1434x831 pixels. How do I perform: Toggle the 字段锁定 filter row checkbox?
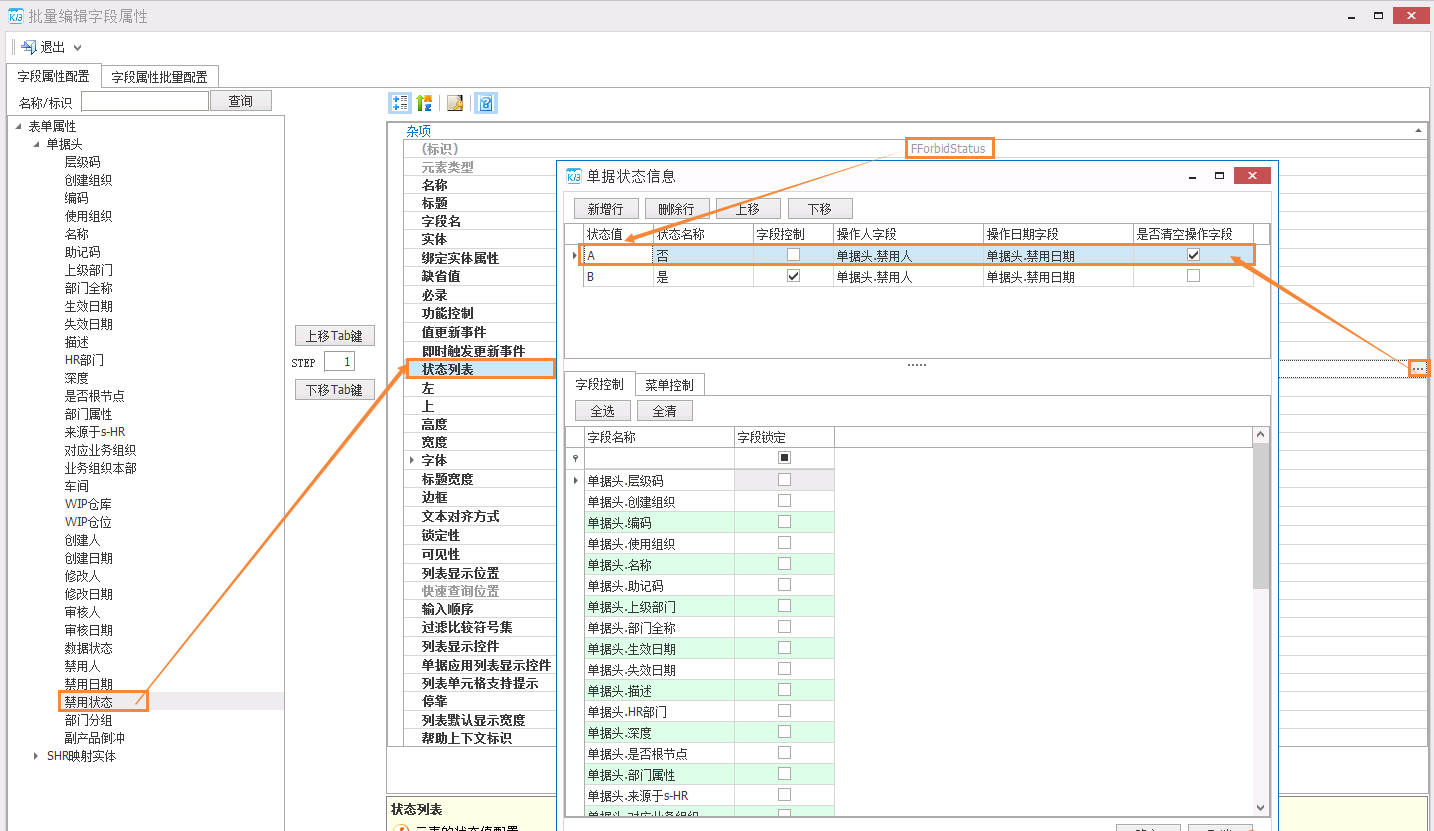tap(784, 458)
